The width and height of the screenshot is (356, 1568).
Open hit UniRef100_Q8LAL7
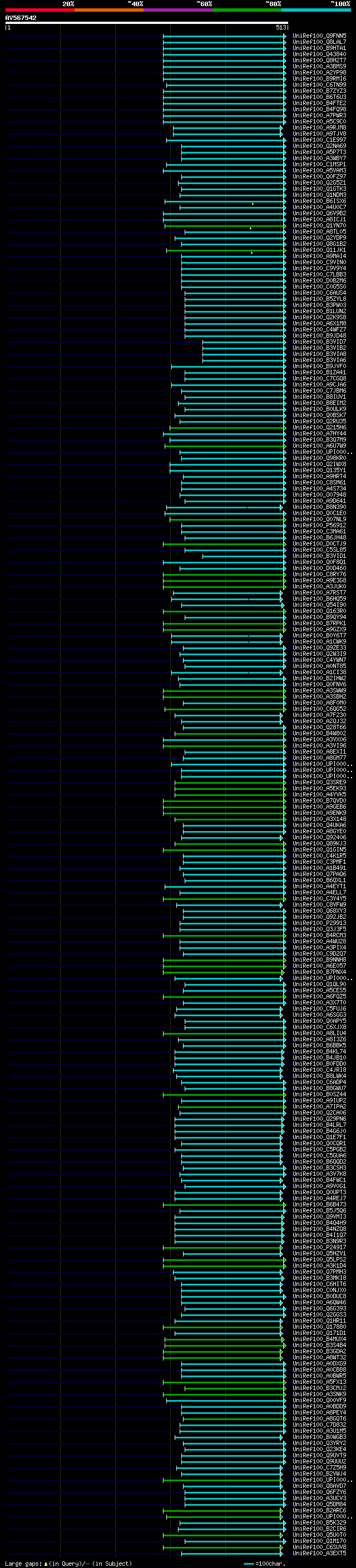319,42
